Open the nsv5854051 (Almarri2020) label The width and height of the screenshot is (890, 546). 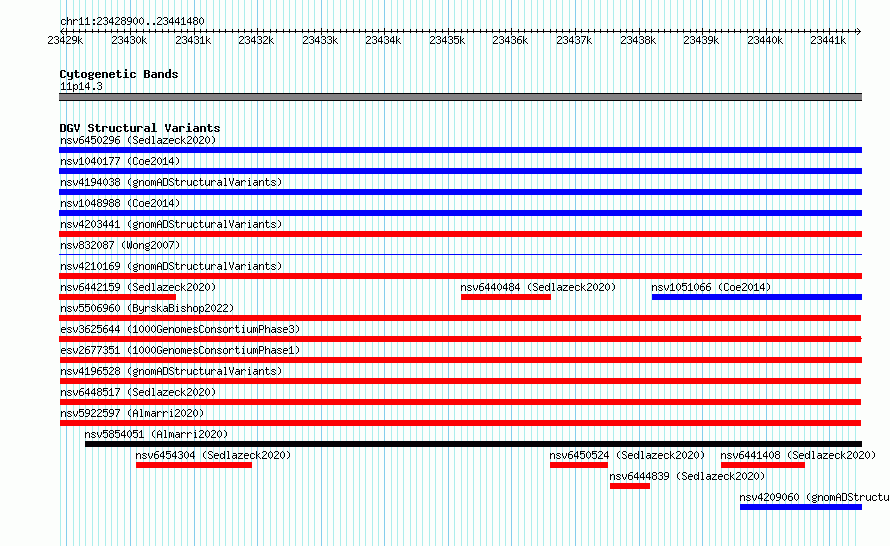coord(156,434)
